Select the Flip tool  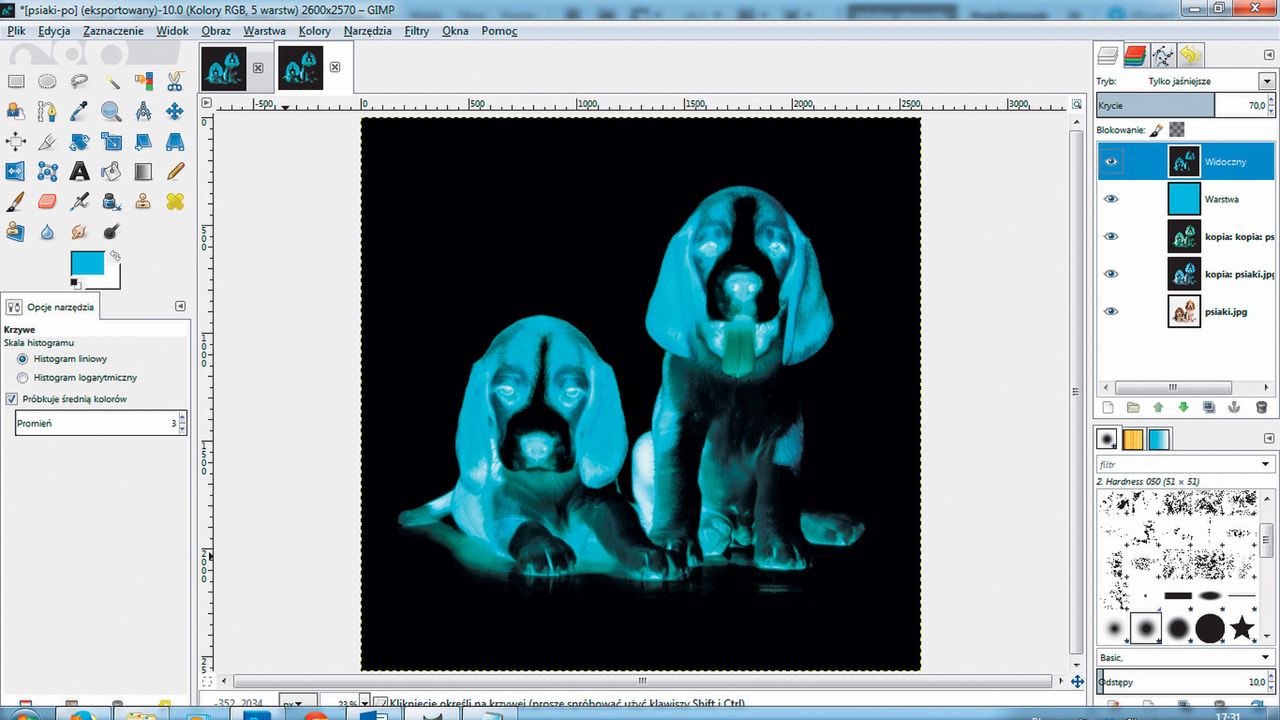[x=16, y=171]
